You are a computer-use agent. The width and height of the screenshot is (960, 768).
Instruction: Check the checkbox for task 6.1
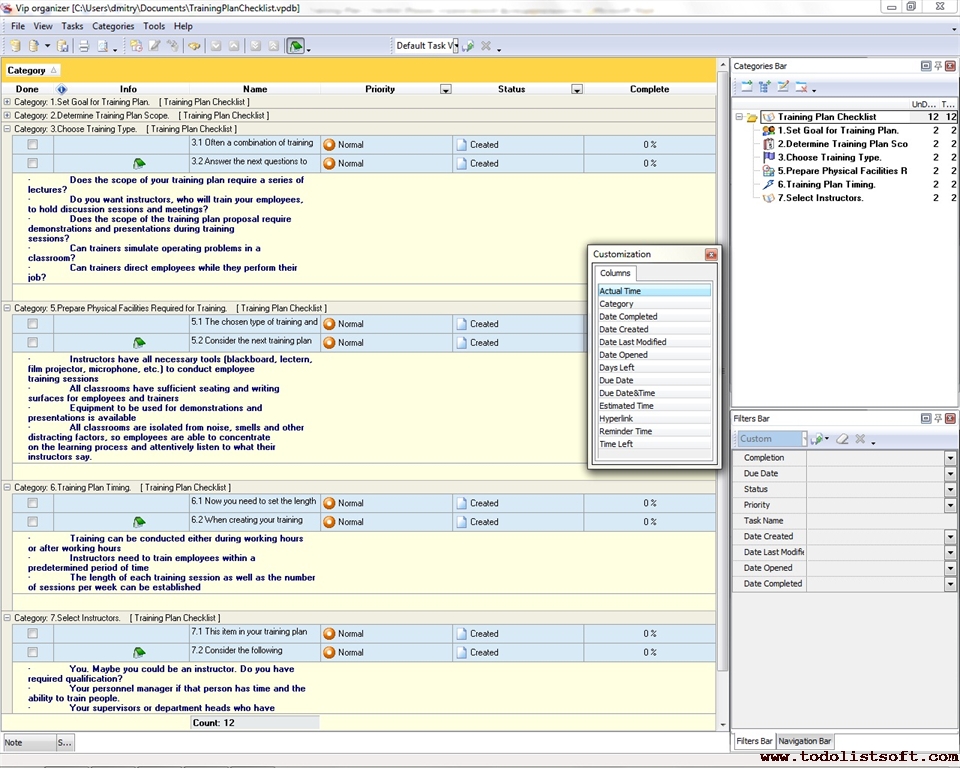point(33,502)
